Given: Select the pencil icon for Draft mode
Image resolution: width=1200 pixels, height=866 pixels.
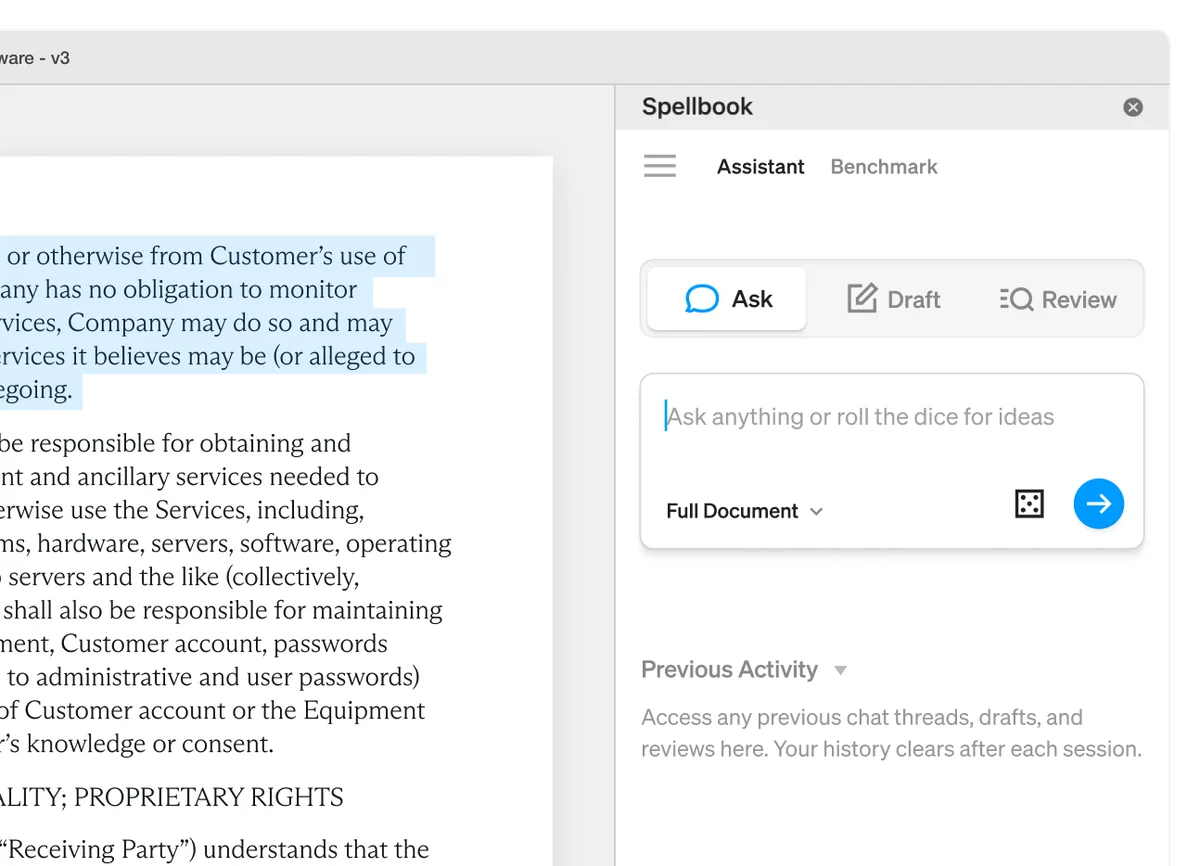Looking at the screenshot, I should [x=860, y=297].
